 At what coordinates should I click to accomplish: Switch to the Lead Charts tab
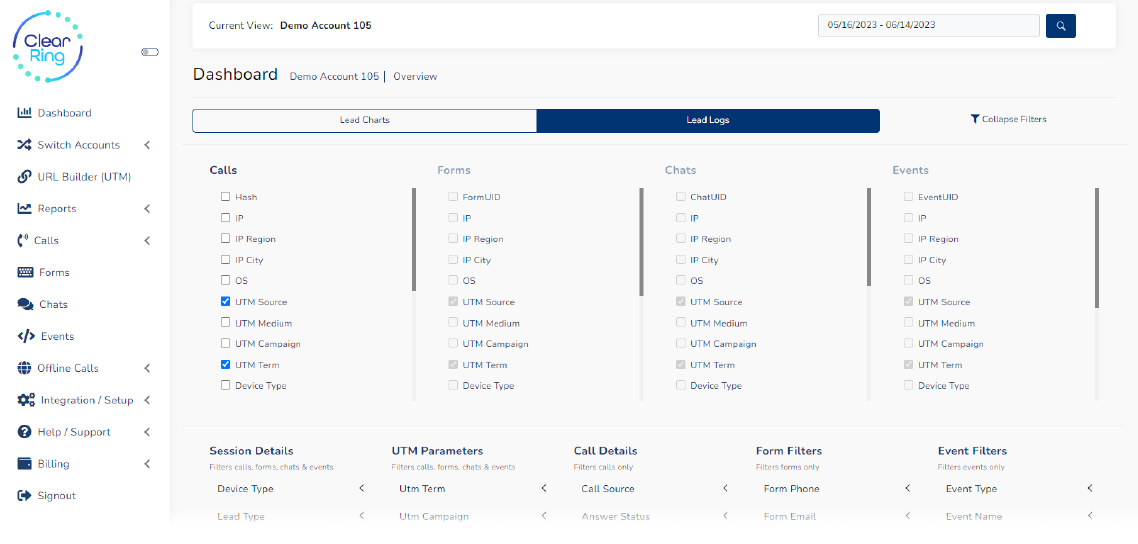click(364, 120)
